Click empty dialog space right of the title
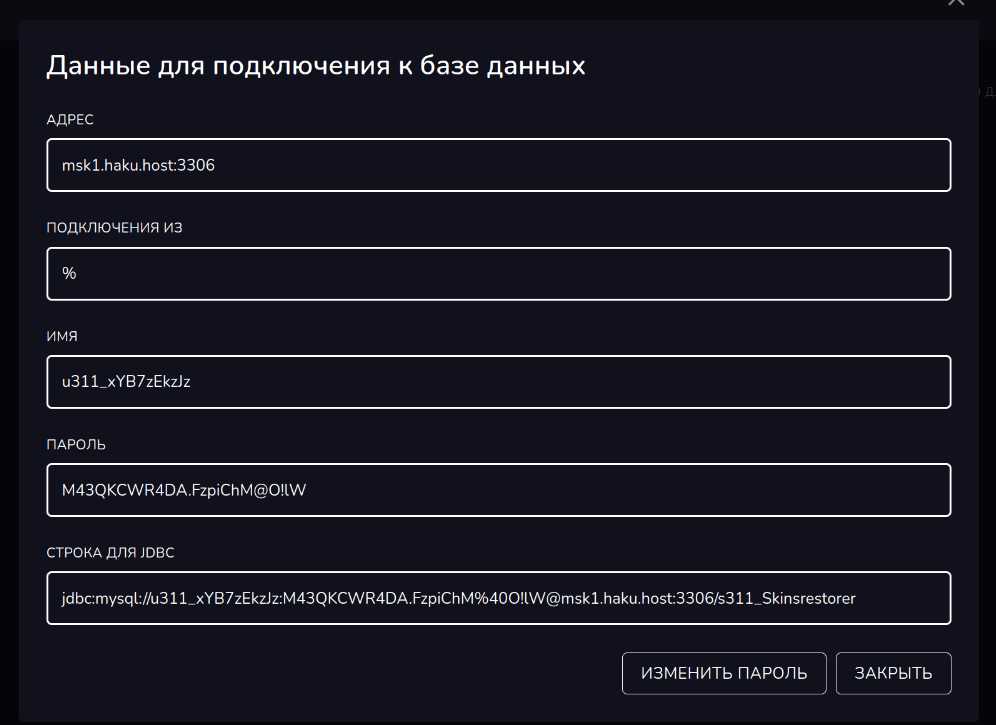Viewport: 996px width, 725px height. click(780, 66)
